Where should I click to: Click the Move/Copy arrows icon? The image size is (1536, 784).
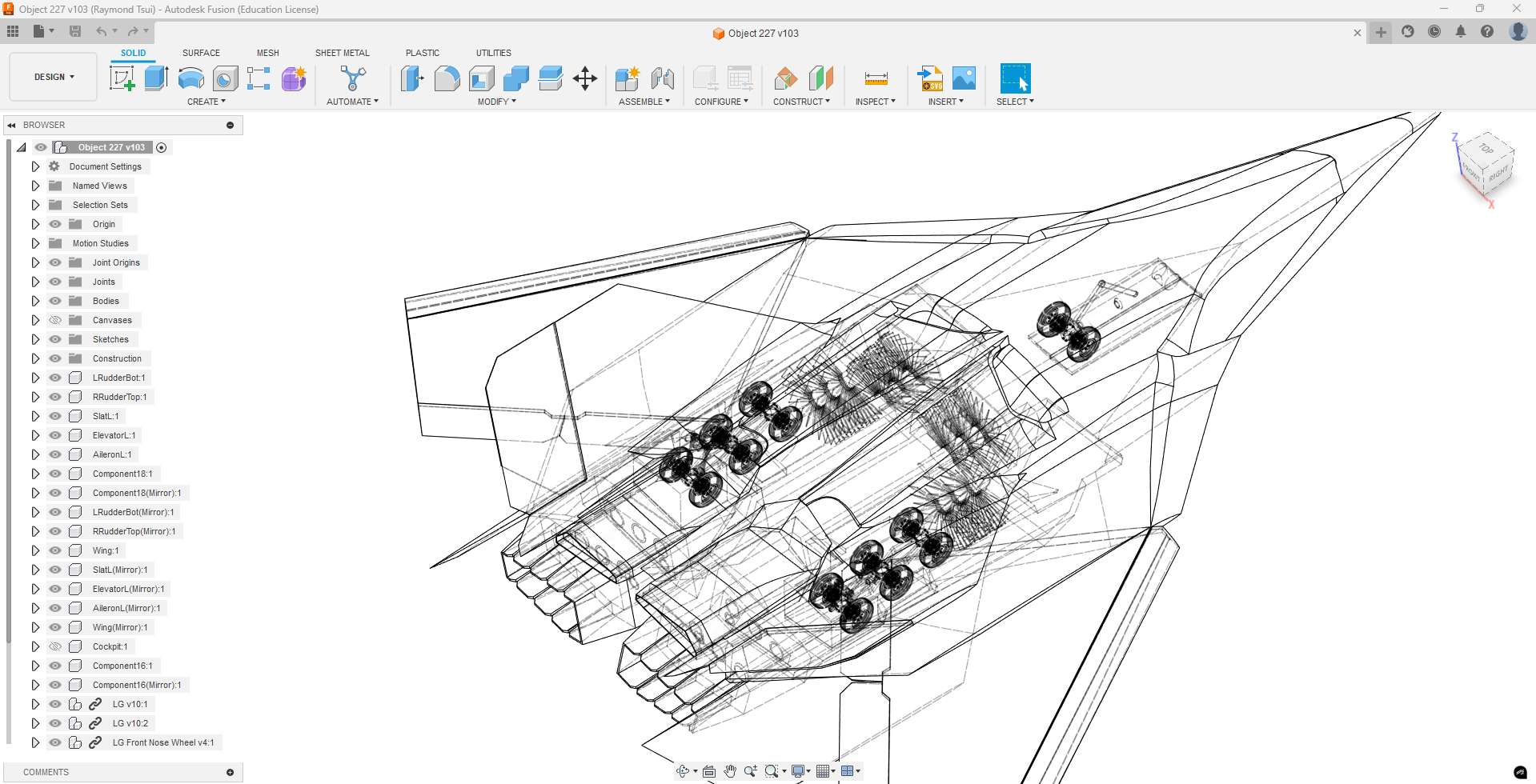(x=585, y=78)
